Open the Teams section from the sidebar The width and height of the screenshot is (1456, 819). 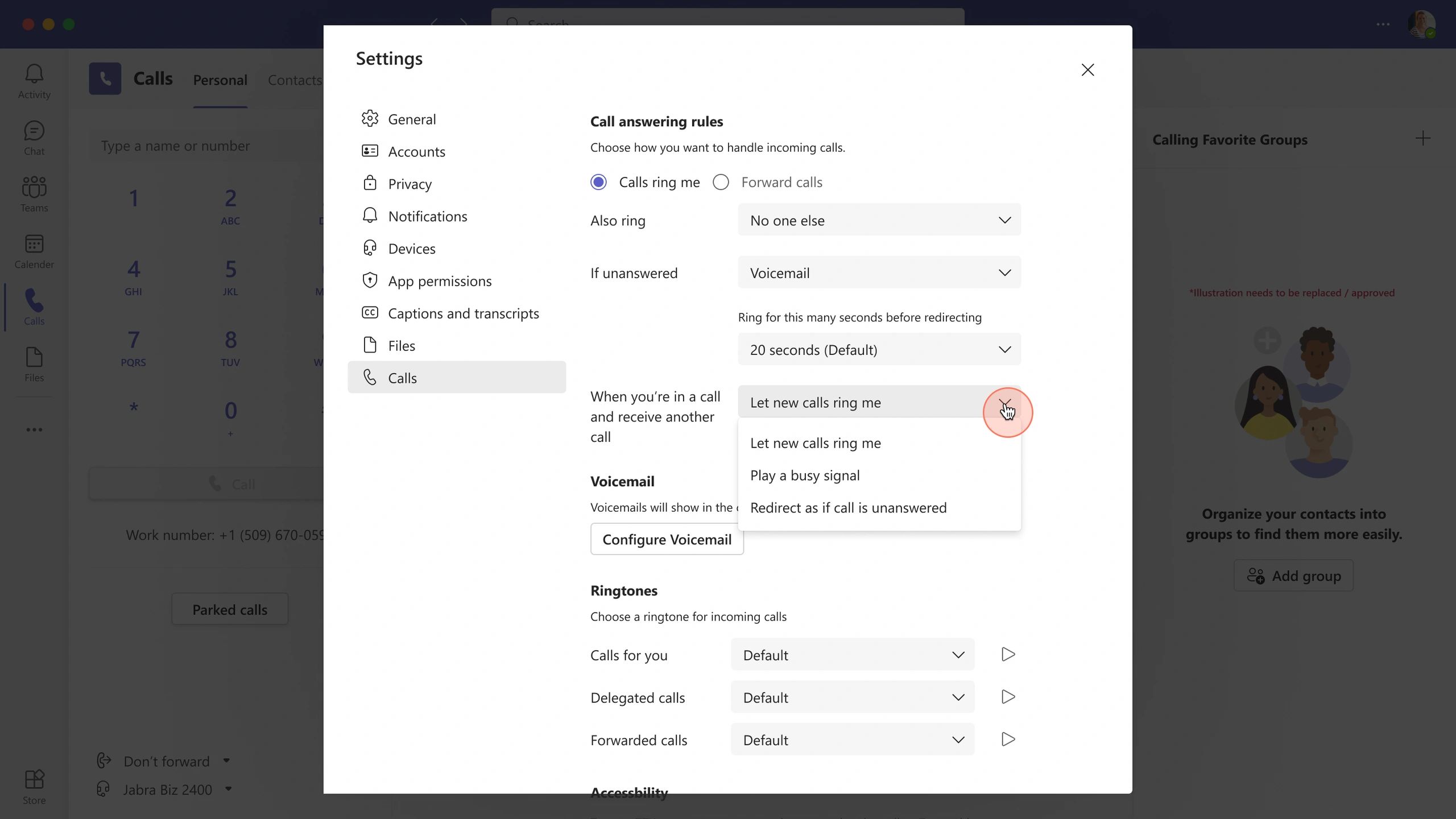pos(34,193)
